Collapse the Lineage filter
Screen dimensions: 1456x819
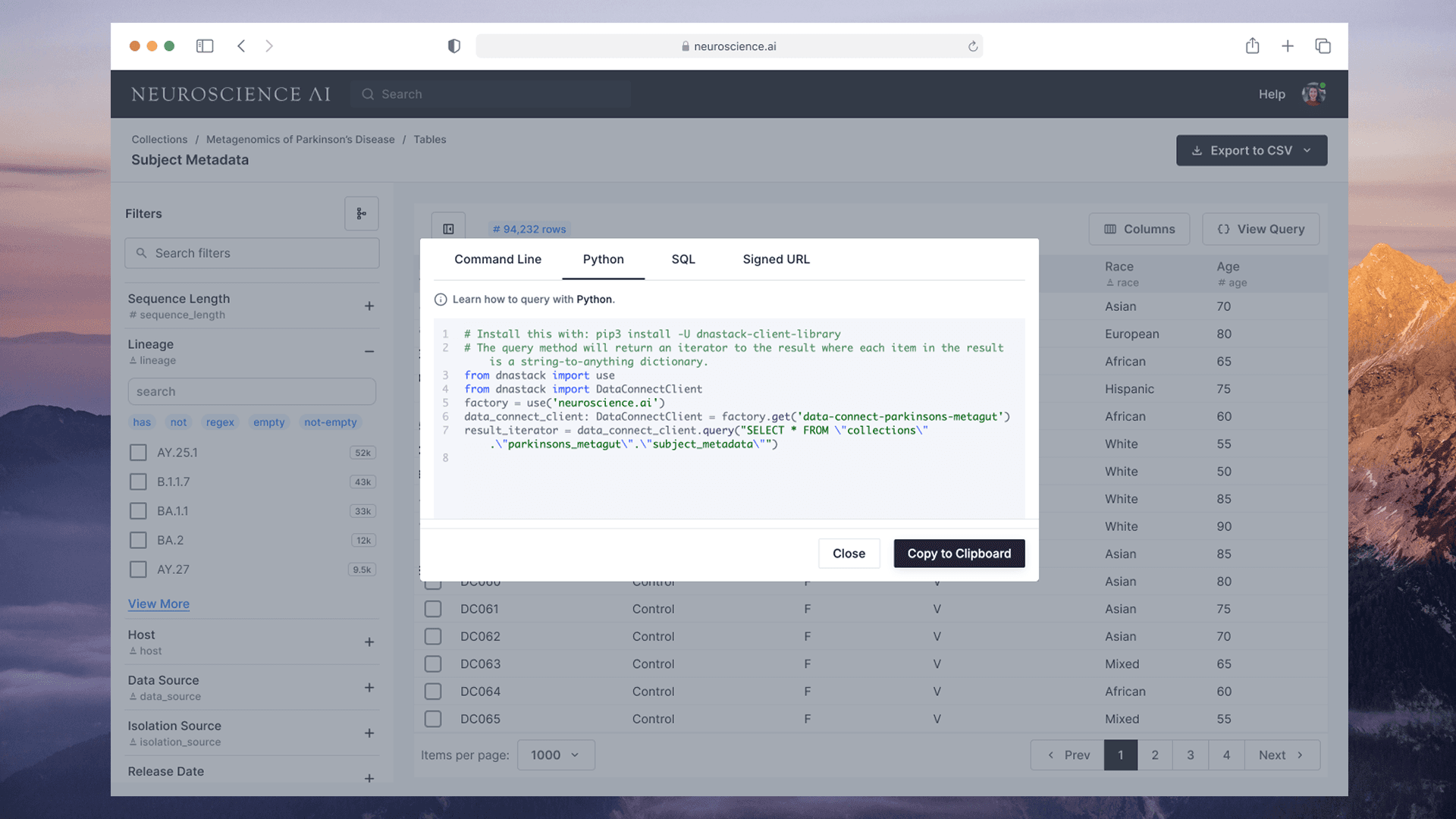[369, 352]
